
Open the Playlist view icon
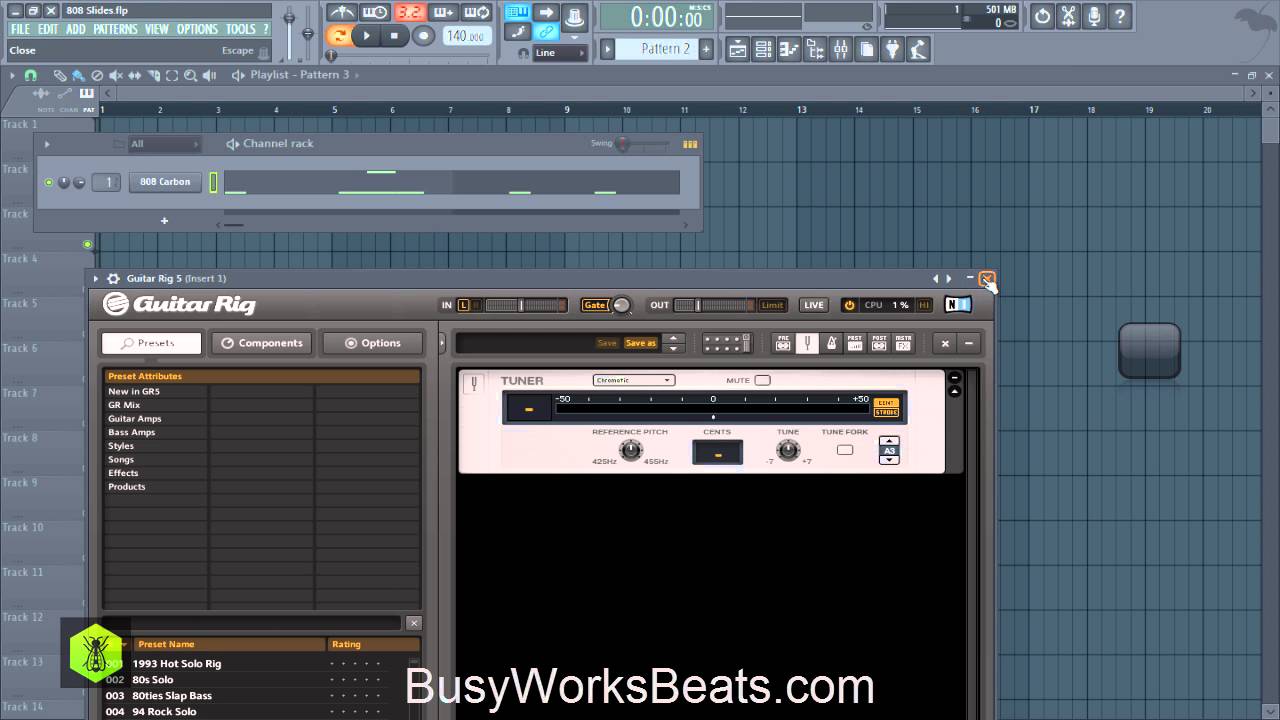[738, 49]
